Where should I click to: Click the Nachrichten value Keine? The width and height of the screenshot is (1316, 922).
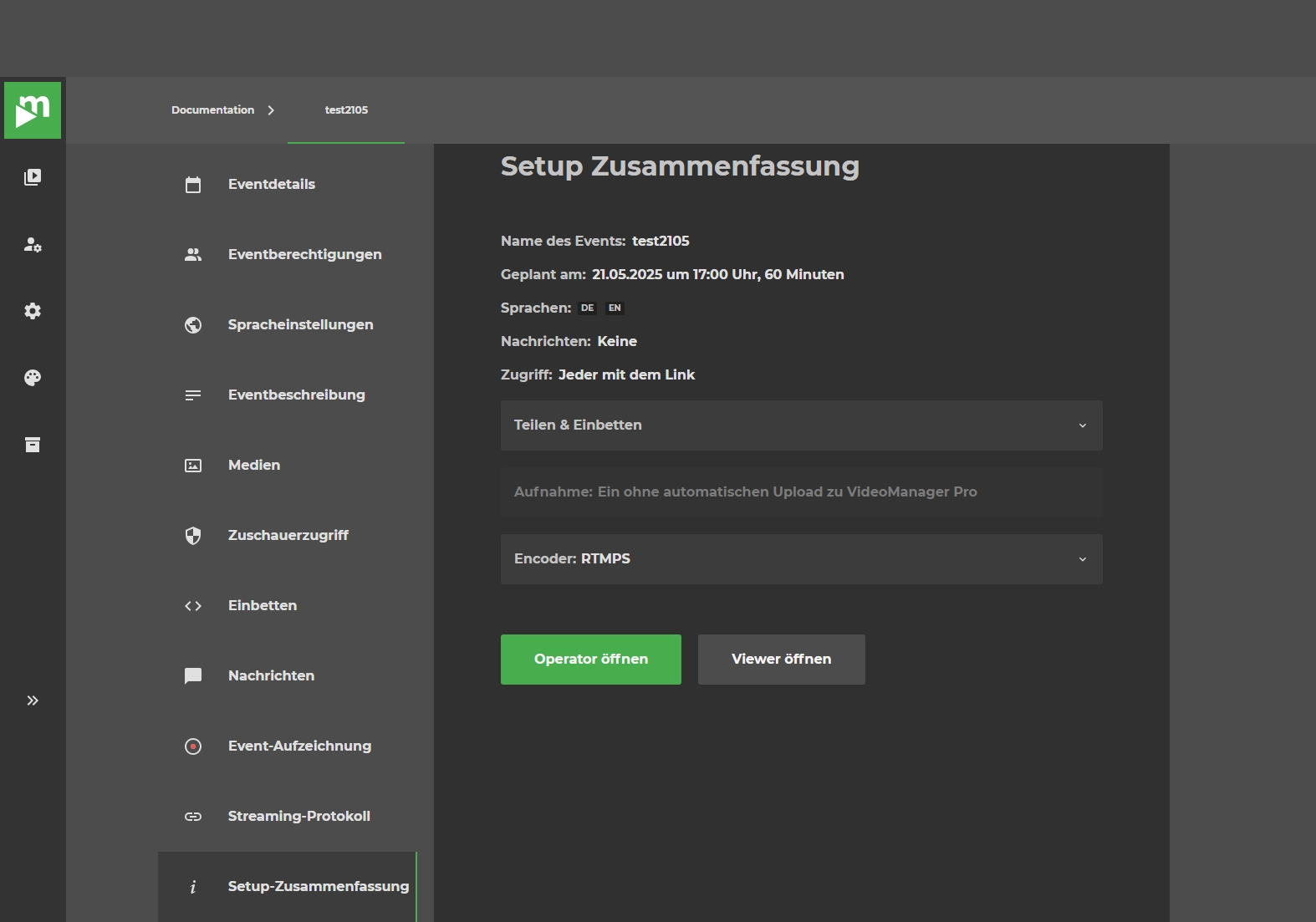pyautogui.click(x=617, y=342)
